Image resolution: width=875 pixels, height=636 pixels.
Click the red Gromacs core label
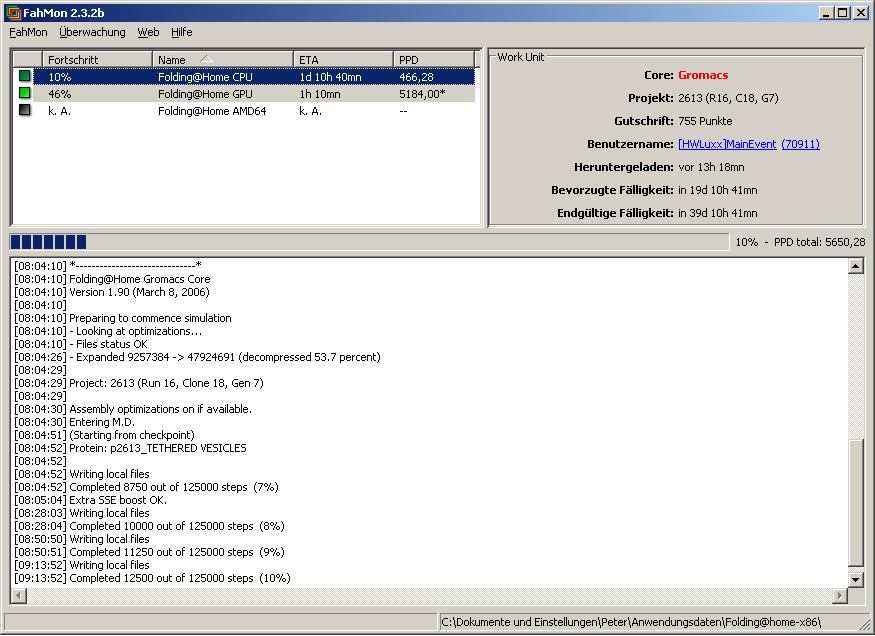click(703, 75)
